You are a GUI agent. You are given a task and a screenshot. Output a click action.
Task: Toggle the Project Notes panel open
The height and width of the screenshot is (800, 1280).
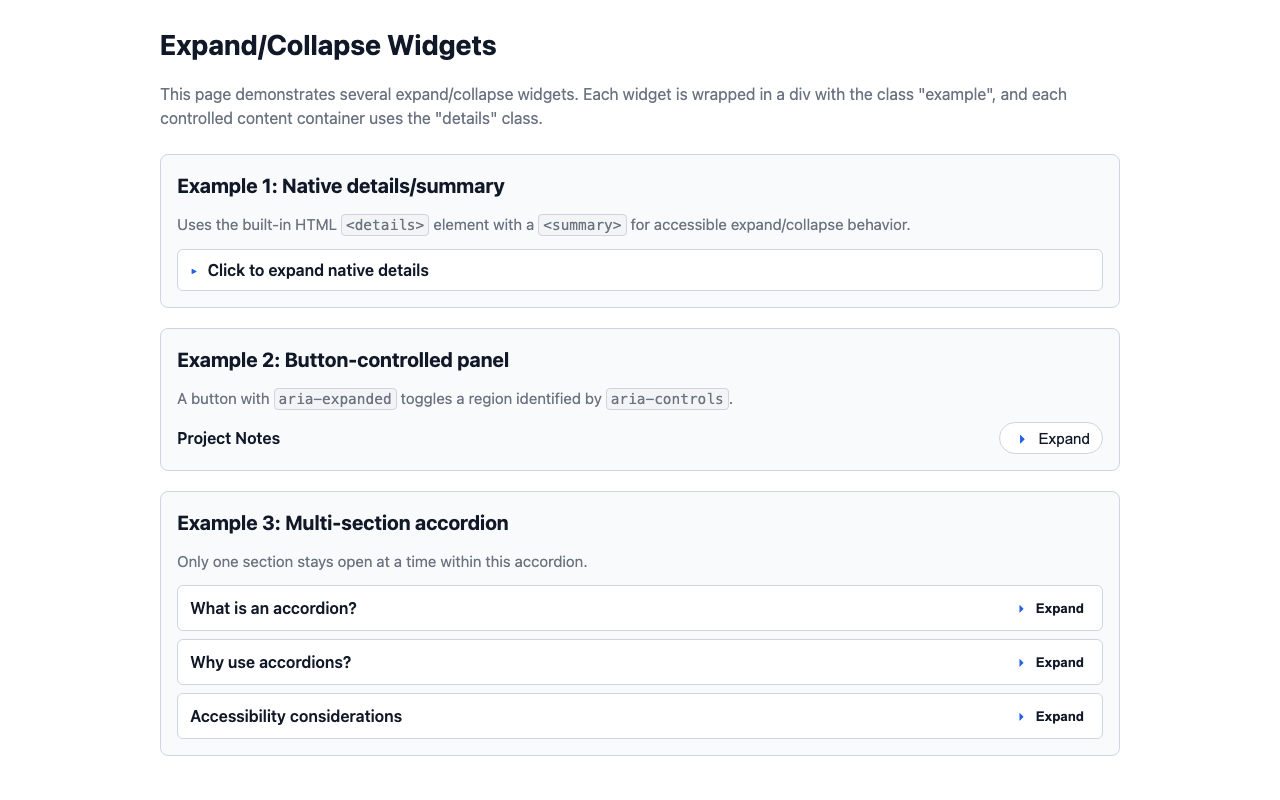[x=1051, y=438]
